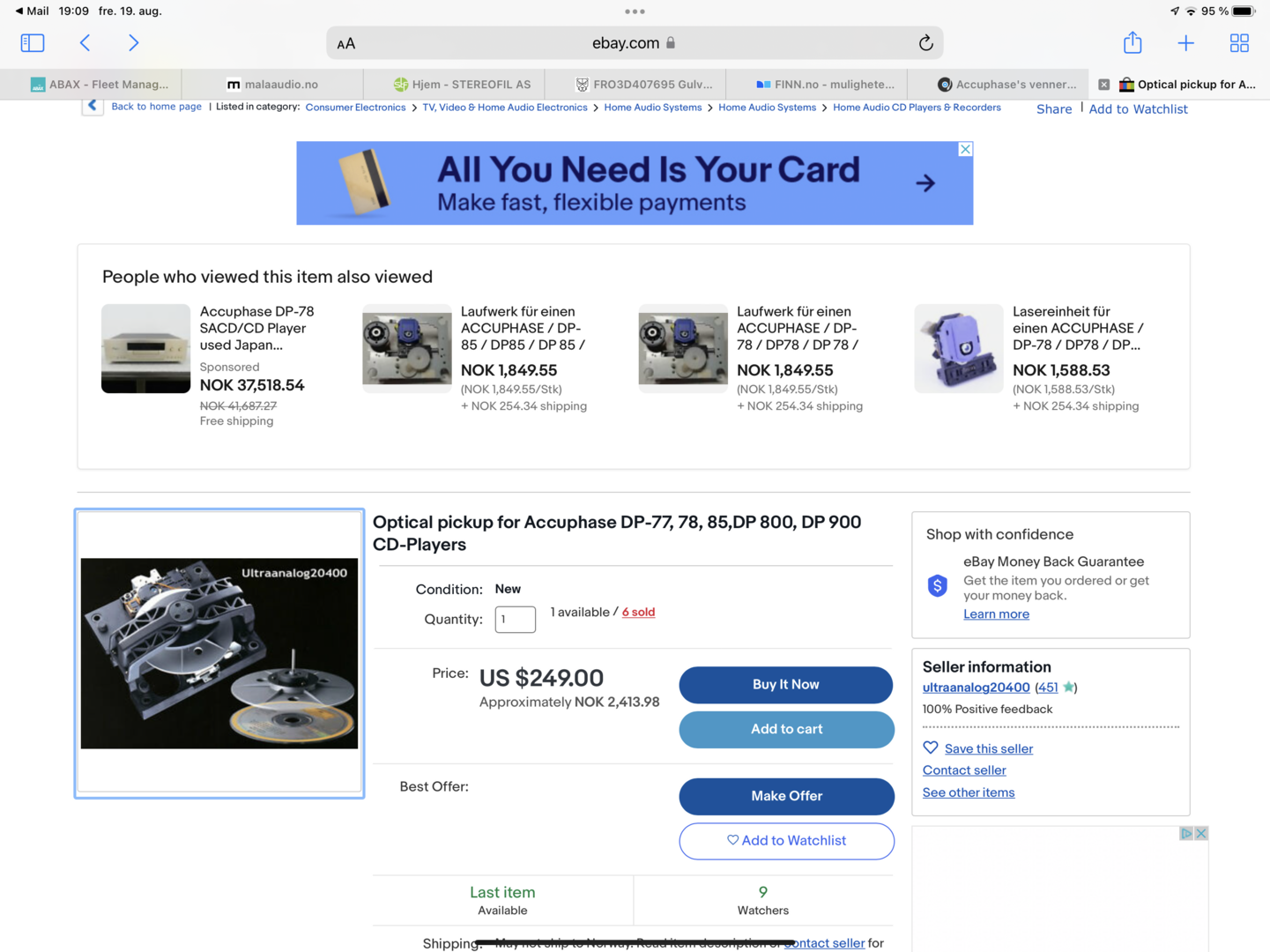View the seller's 451 feedback score
Screen dimensions: 1270x952
tap(1047, 688)
